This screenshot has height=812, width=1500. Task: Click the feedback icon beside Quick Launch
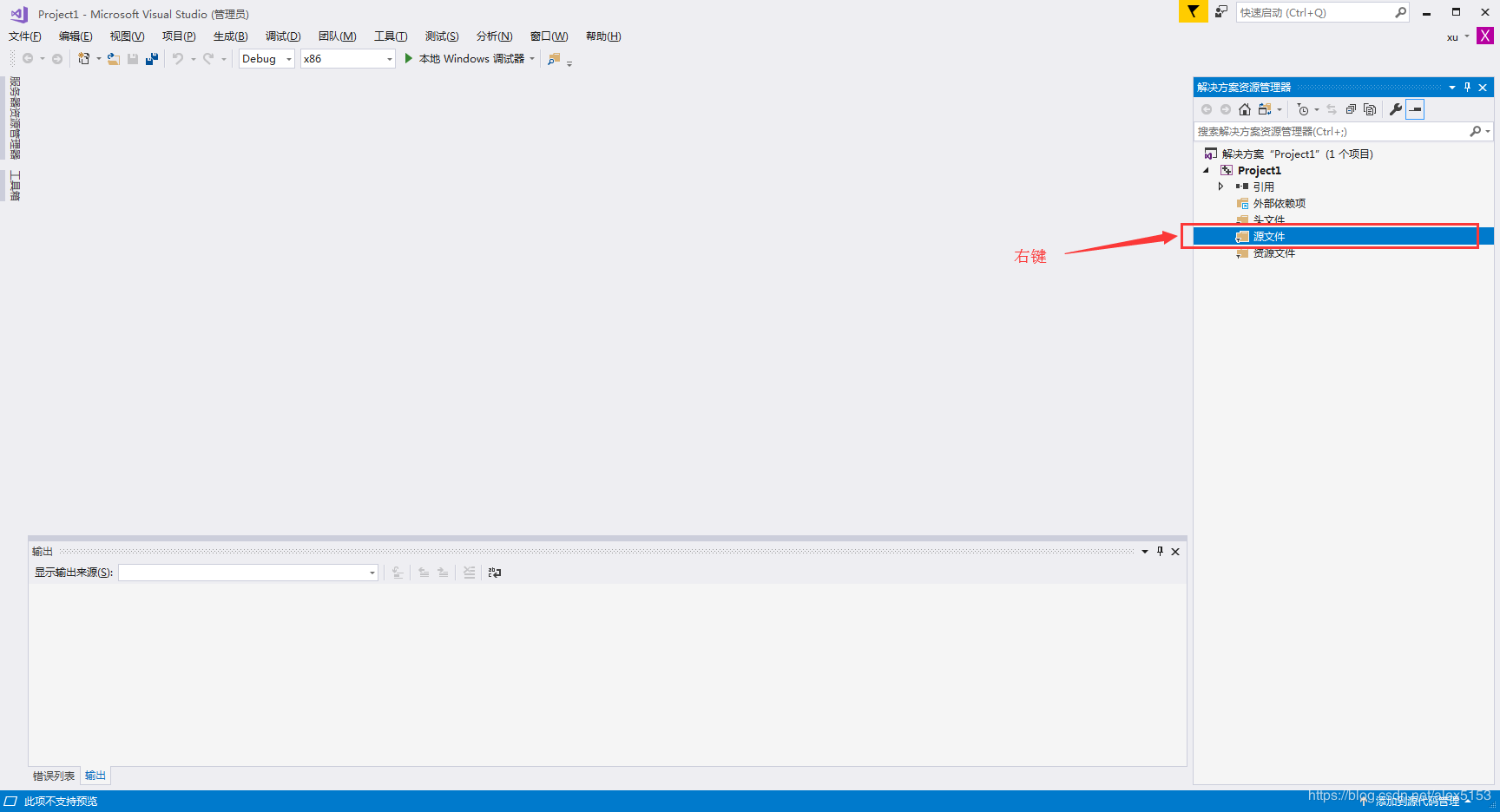click(1221, 11)
